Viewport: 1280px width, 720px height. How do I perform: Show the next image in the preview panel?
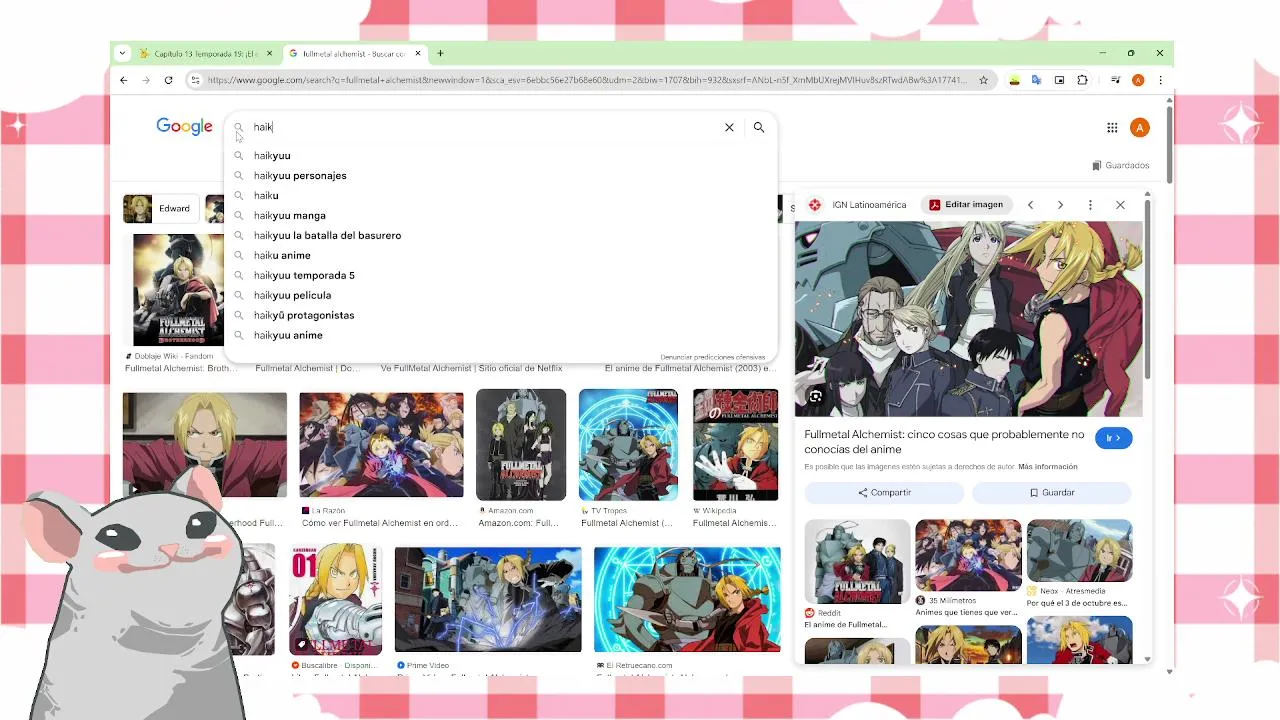coord(1060,205)
